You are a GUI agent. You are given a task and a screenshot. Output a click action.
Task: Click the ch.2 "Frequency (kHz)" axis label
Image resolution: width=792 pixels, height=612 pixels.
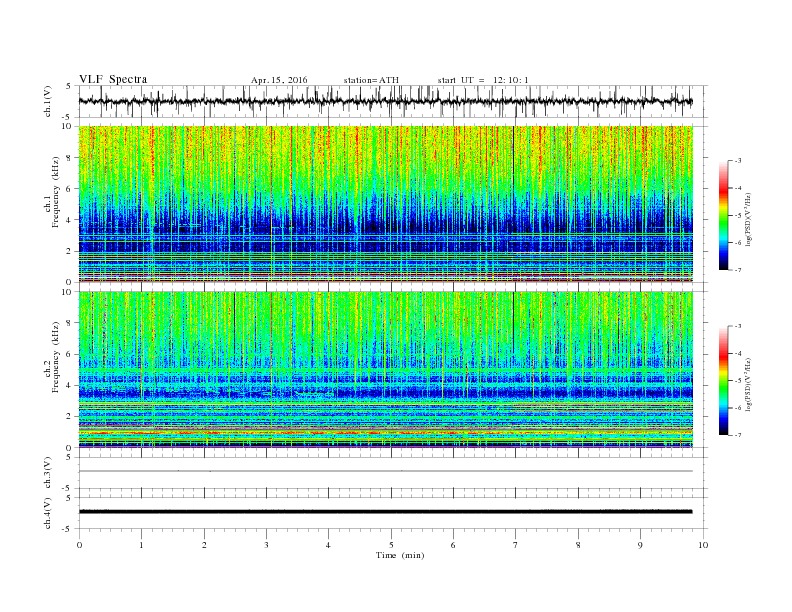point(55,357)
